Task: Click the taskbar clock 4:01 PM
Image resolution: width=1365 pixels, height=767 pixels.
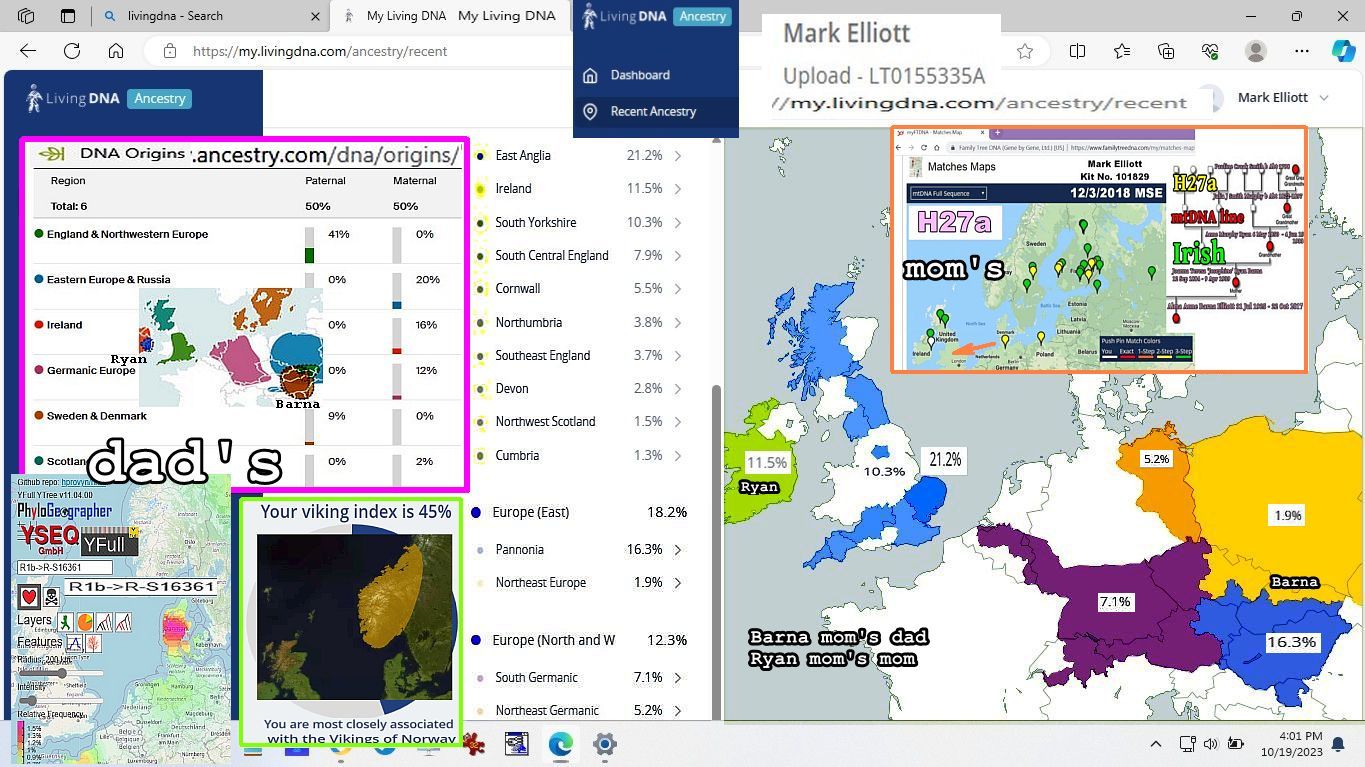Action: click(x=1300, y=736)
